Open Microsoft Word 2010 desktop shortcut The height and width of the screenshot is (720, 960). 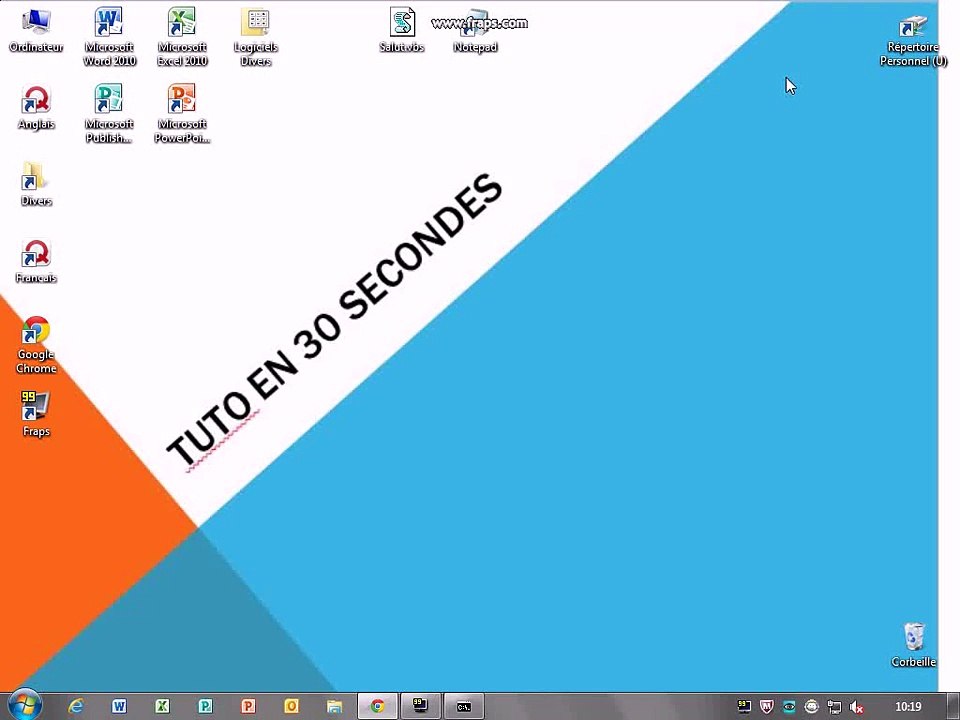click(109, 36)
